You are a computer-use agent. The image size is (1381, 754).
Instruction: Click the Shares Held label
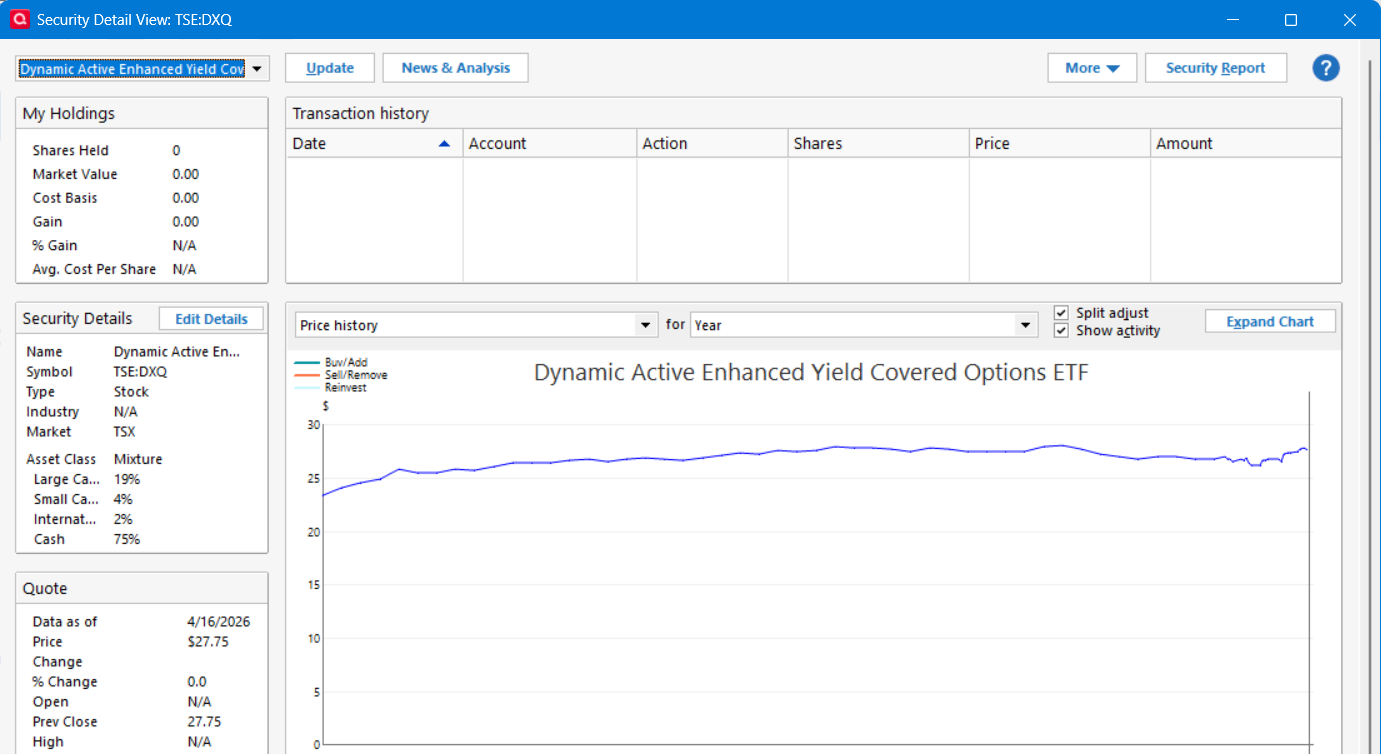71,151
